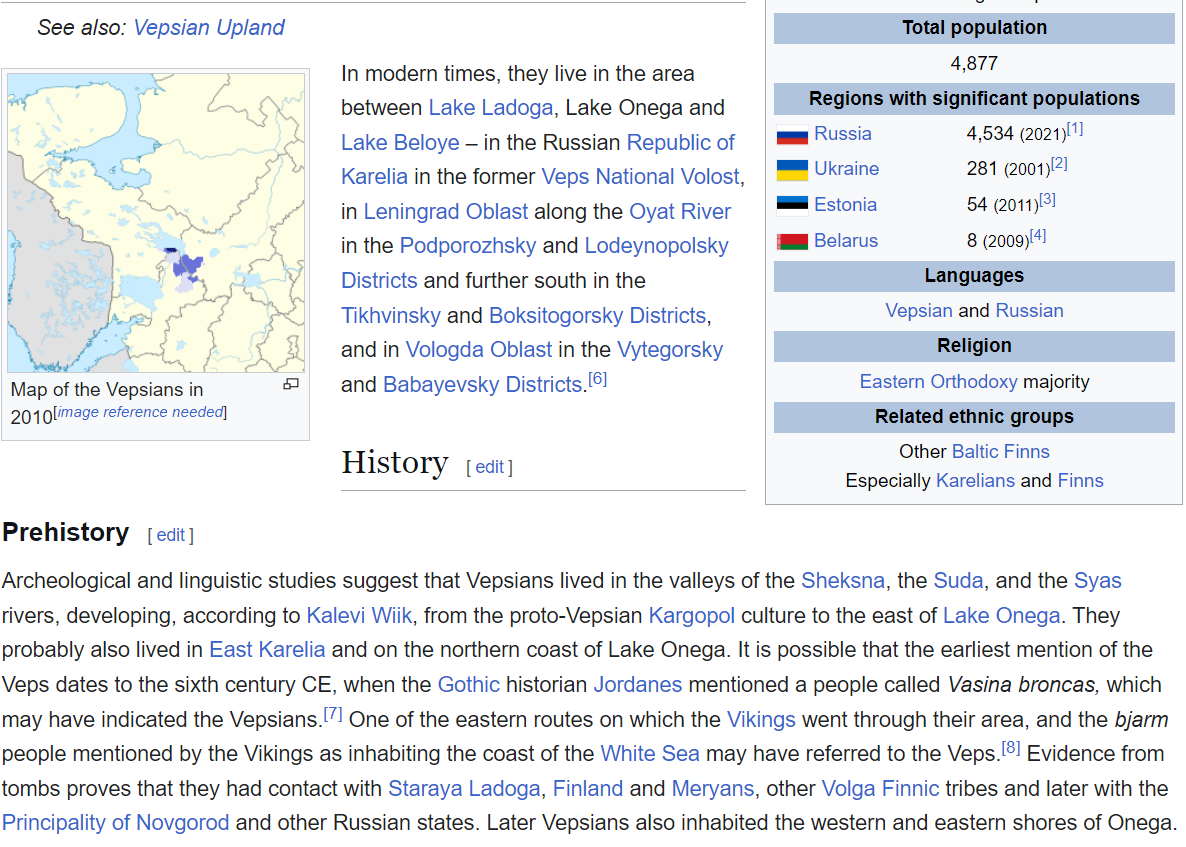Click the Russia flag icon
The width and height of the screenshot is (1186, 847).
(792, 135)
